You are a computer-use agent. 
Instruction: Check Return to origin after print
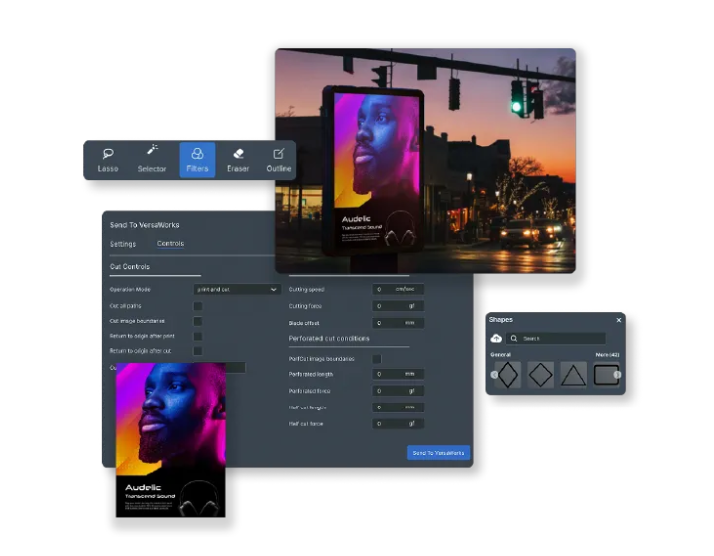(x=198, y=336)
